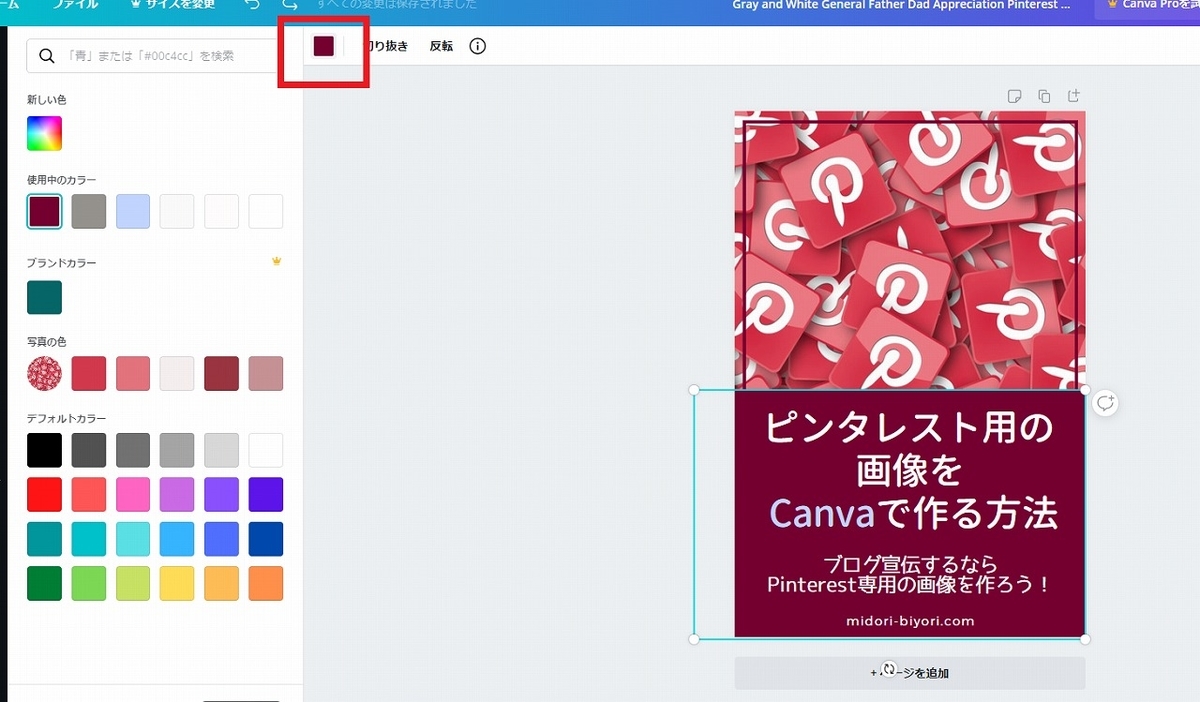Select the light blue swatch under 使用中のカラー
1200x702 pixels.
click(x=133, y=211)
